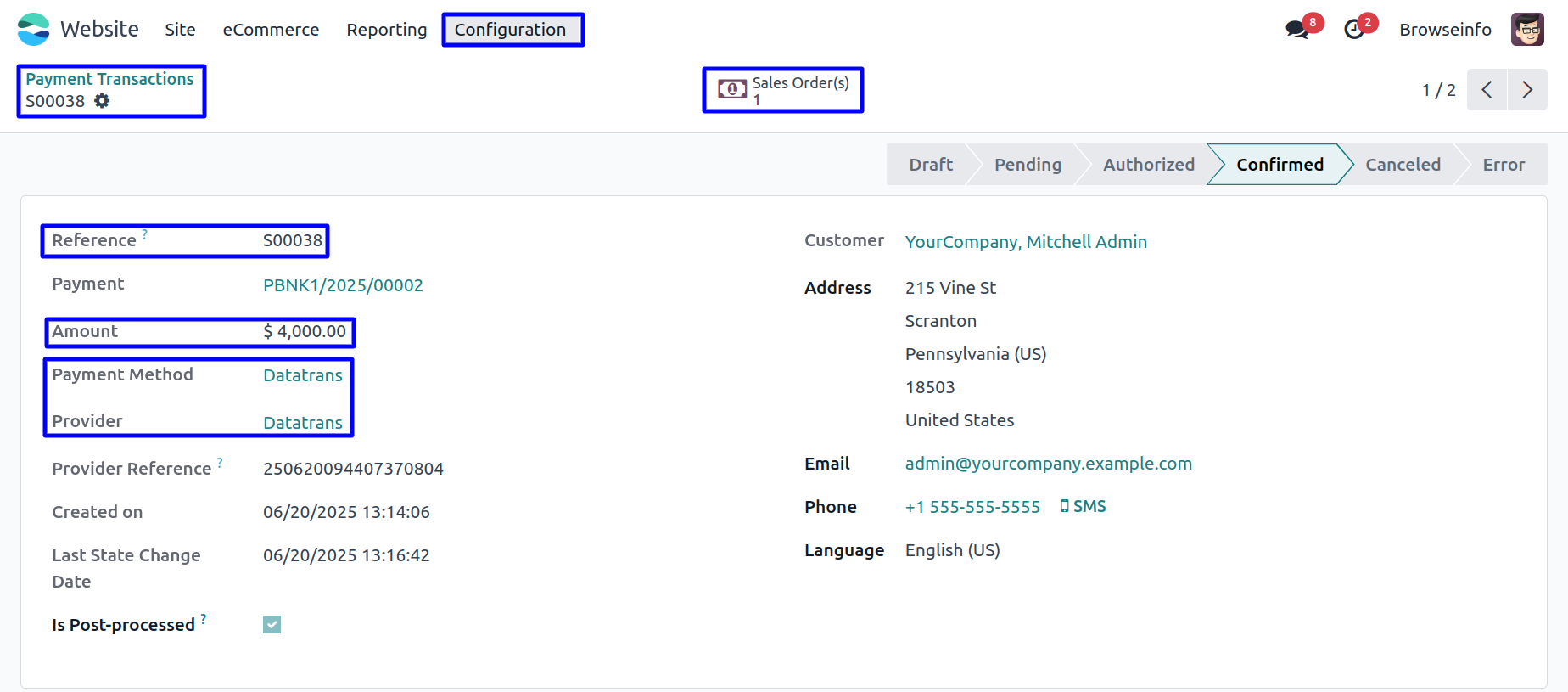Viewport: 1568px width, 692px height.
Task: Click the city text Scranton
Action: 941,321
